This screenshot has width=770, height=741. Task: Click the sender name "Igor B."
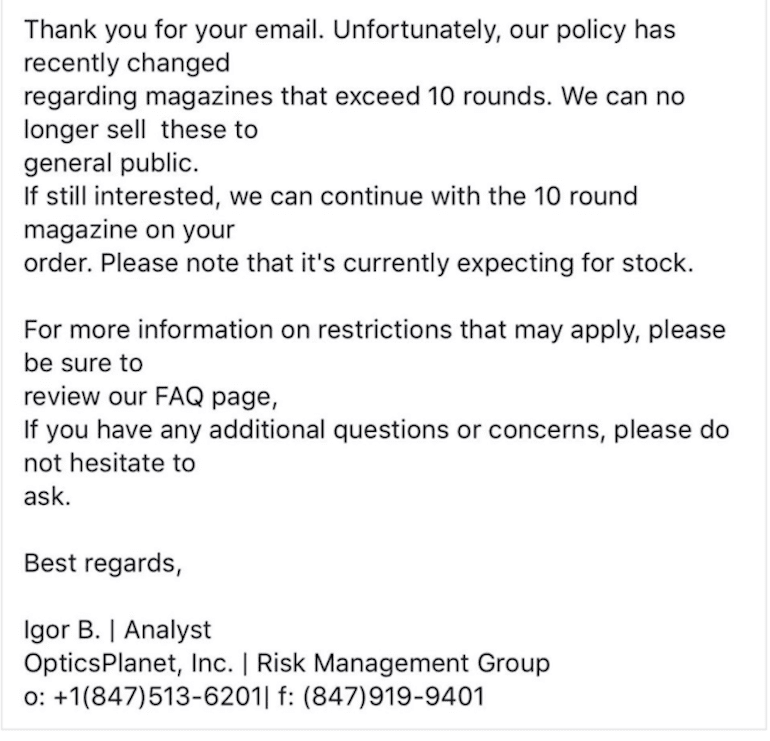(x=61, y=629)
